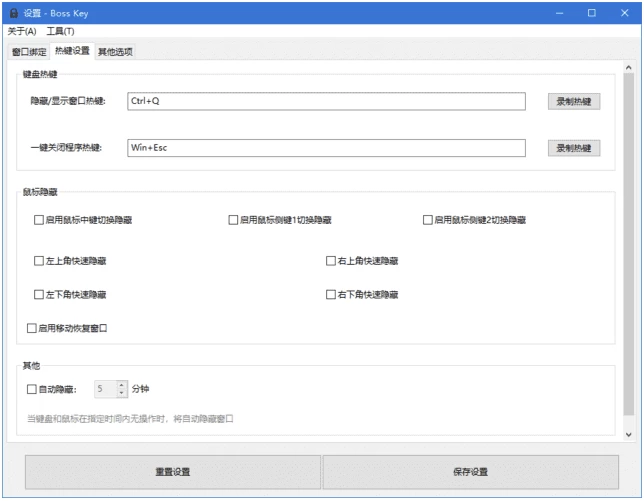Tick the 右下角快速隐藏 checkbox
This screenshot has height=501, width=644.
(331, 295)
